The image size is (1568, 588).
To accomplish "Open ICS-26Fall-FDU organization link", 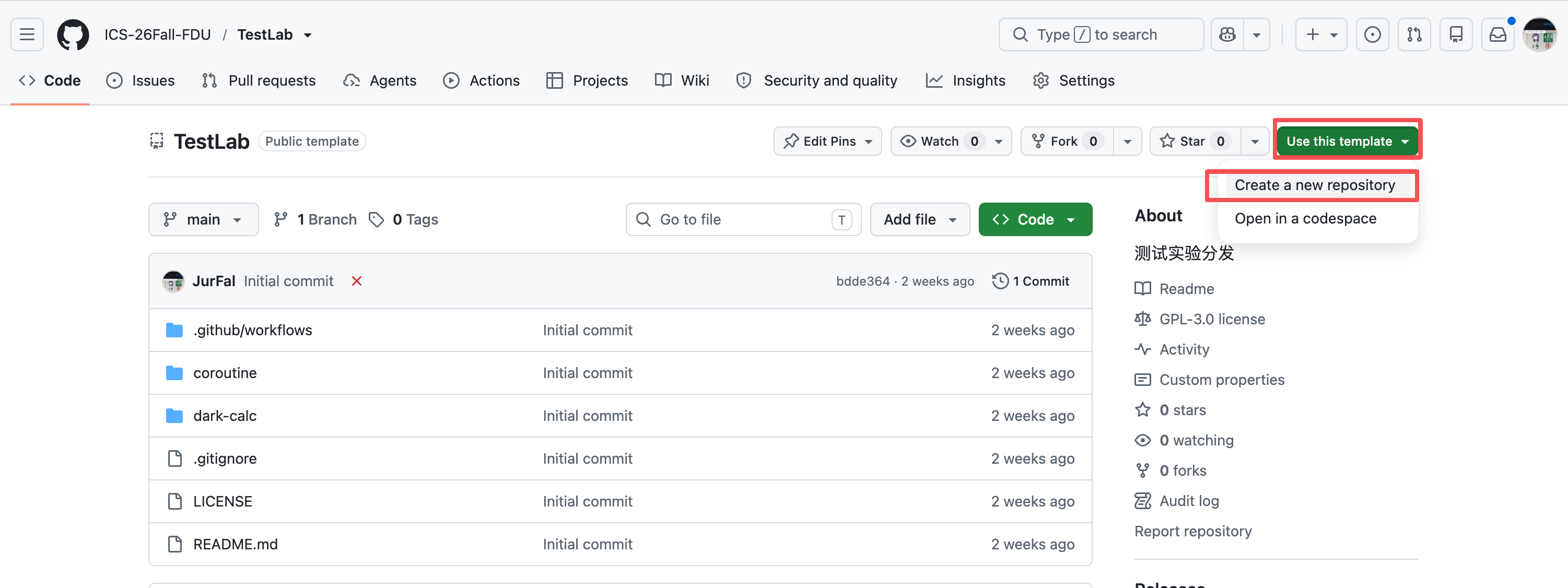I will click(x=158, y=34).
